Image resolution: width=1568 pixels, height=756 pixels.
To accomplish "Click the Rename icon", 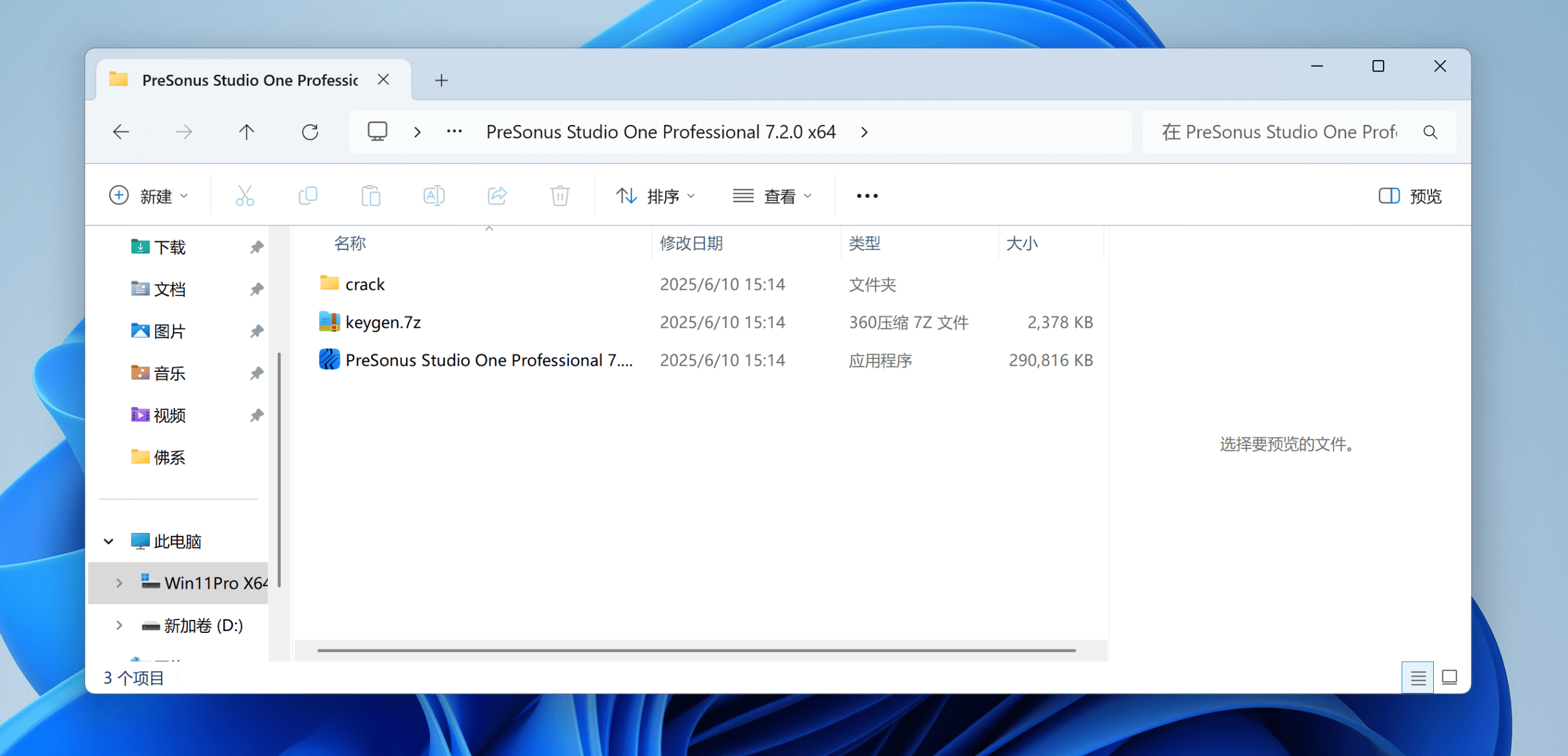I will click(434, 196).
